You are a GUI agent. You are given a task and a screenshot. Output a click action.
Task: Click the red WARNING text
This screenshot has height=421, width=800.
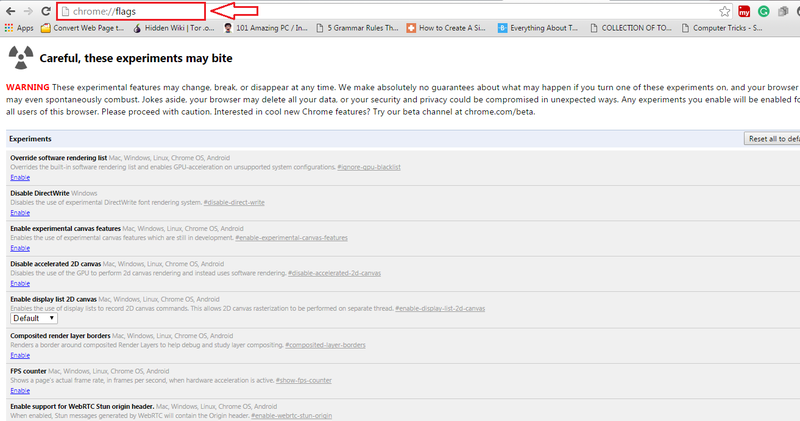tap(28, 87)
